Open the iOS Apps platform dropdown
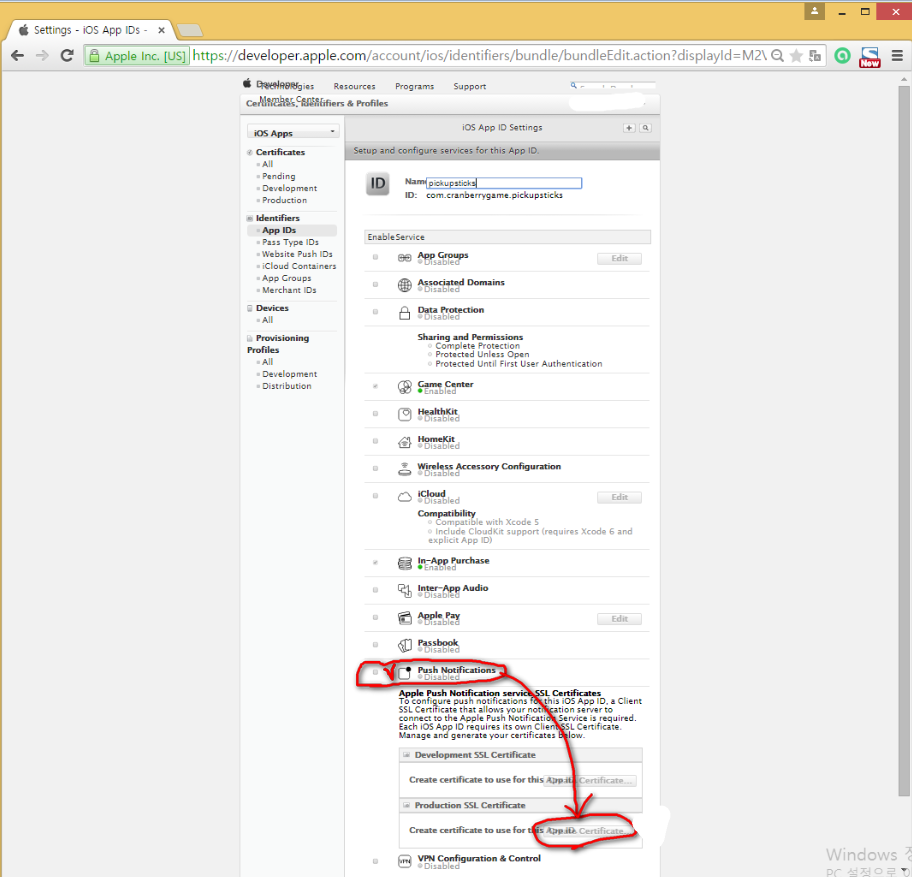The image size is (912, 877). click(x=293, y=133)
